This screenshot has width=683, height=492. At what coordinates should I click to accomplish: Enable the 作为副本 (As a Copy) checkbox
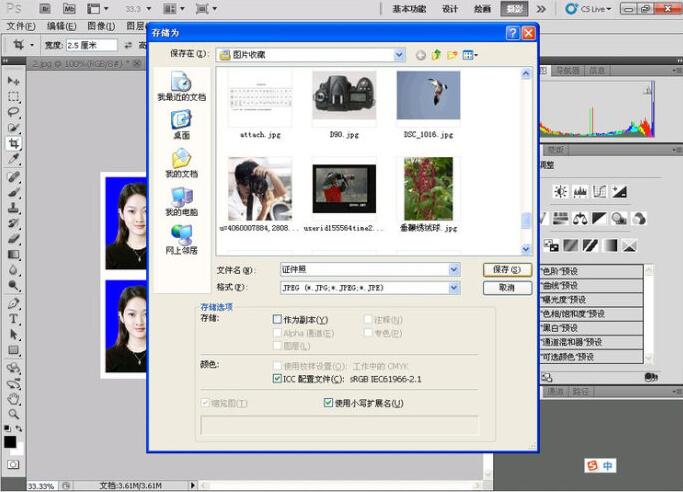[278, 319]
